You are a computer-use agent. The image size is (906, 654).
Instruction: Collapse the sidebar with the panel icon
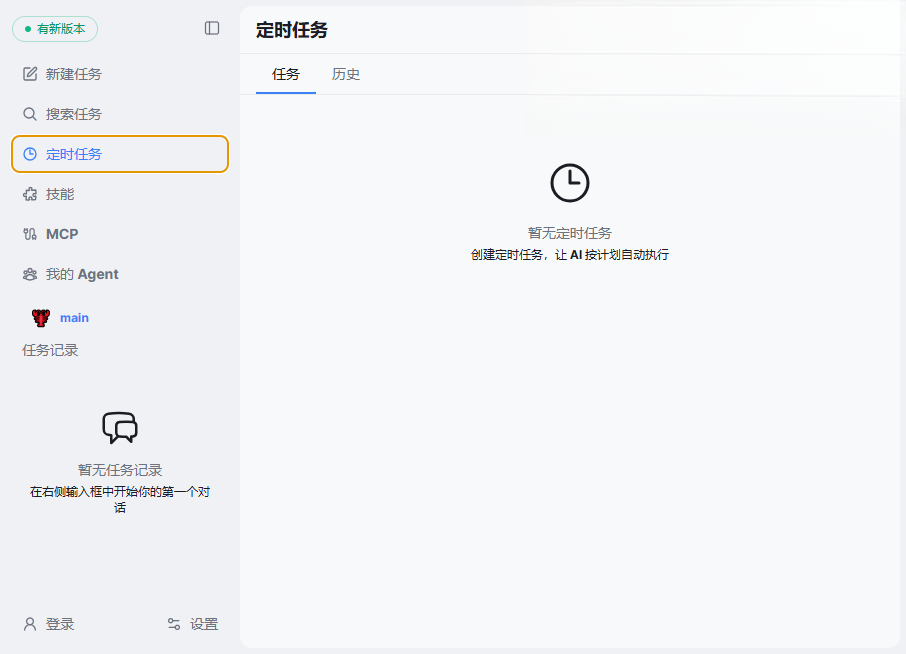[x=212, y=28]
